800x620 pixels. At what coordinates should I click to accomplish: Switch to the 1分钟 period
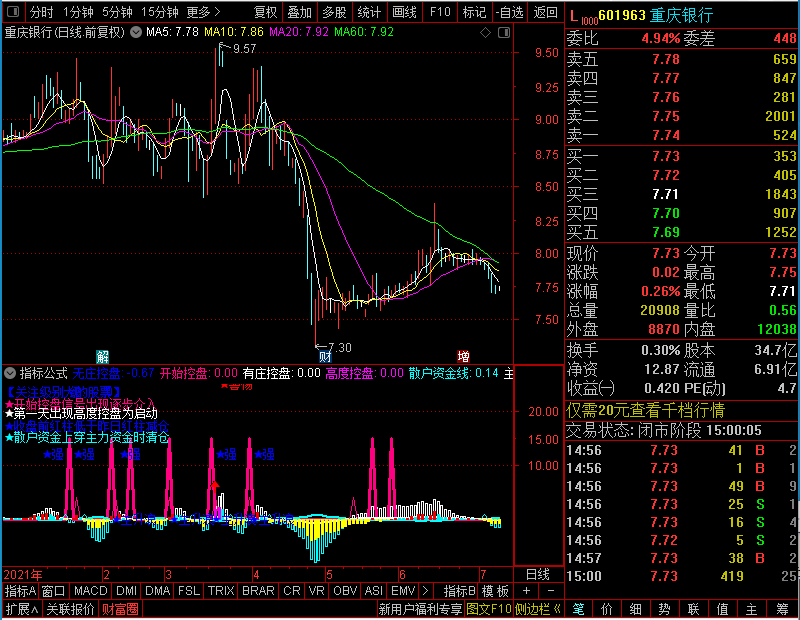coord(78,12)
